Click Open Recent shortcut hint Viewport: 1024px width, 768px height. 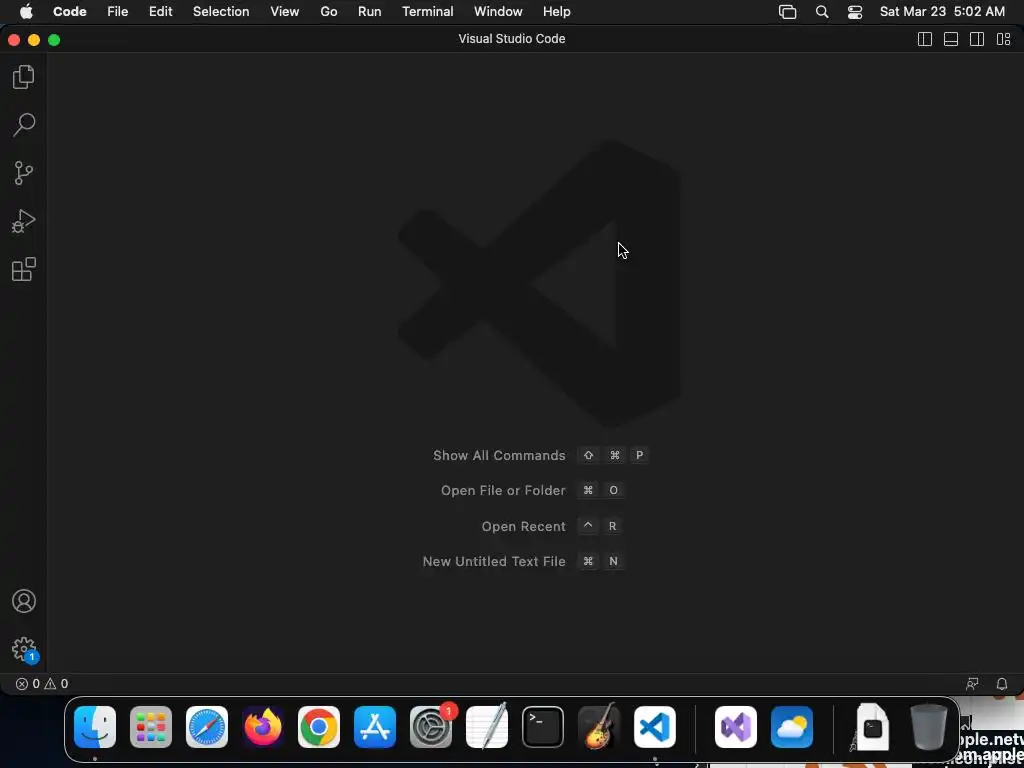click(x=551, y=526)
